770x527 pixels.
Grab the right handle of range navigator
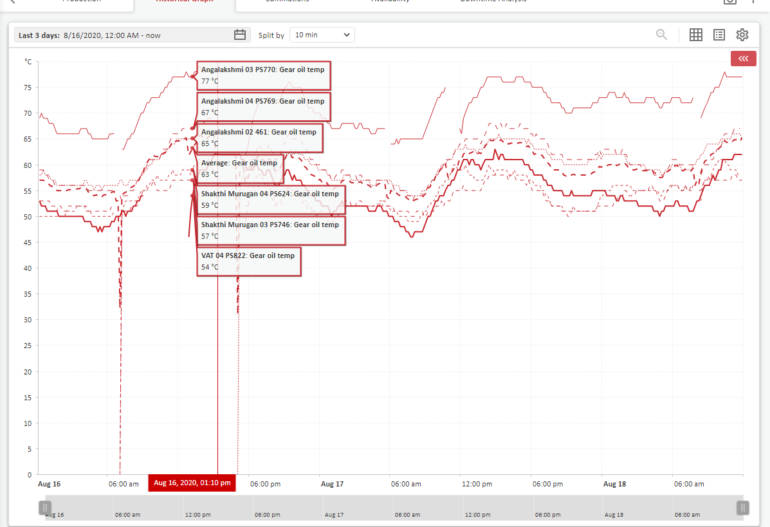point(742,507)
